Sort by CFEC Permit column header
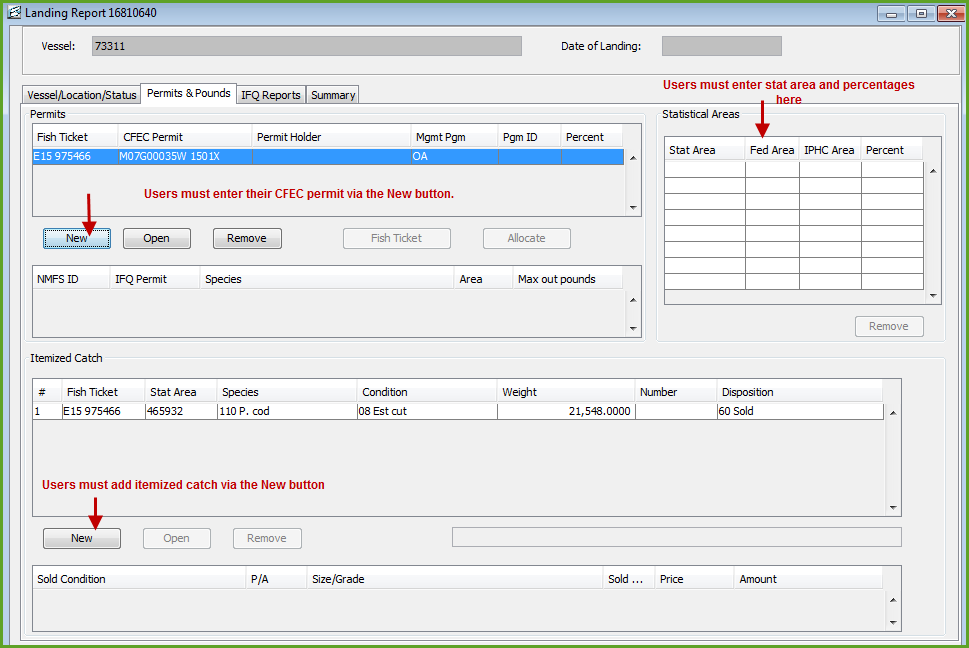The image size is (969, 648). (x=183, y=137)
